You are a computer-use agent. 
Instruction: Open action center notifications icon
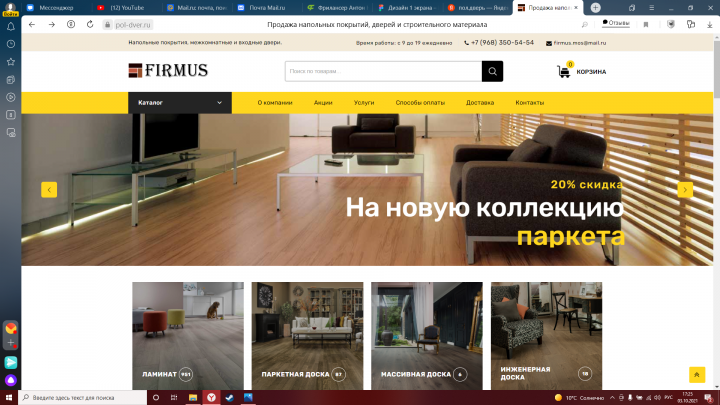709,398
